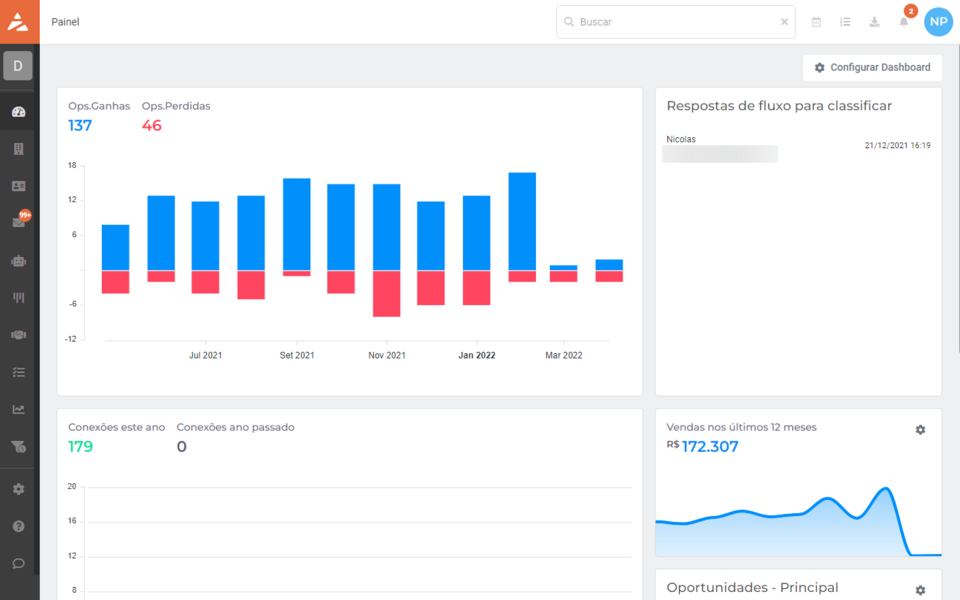Click the Jul 2021 axis label
Screen dimensions: 960x600
tap(205, 355)
